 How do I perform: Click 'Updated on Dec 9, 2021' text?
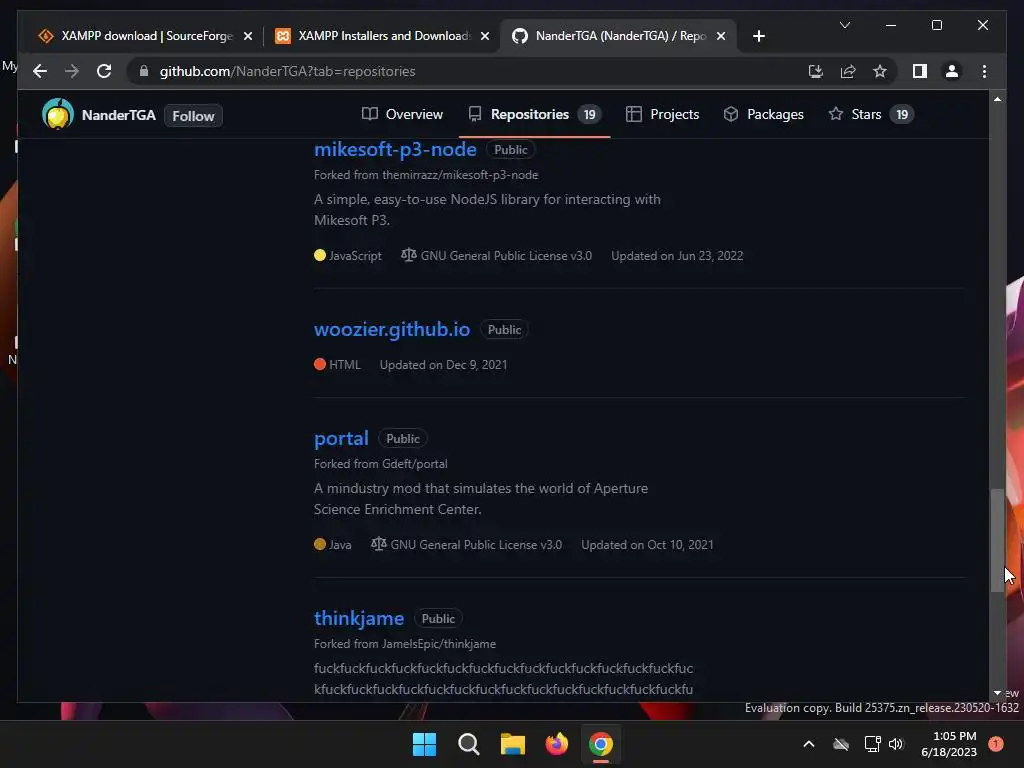tap(443, 365)
